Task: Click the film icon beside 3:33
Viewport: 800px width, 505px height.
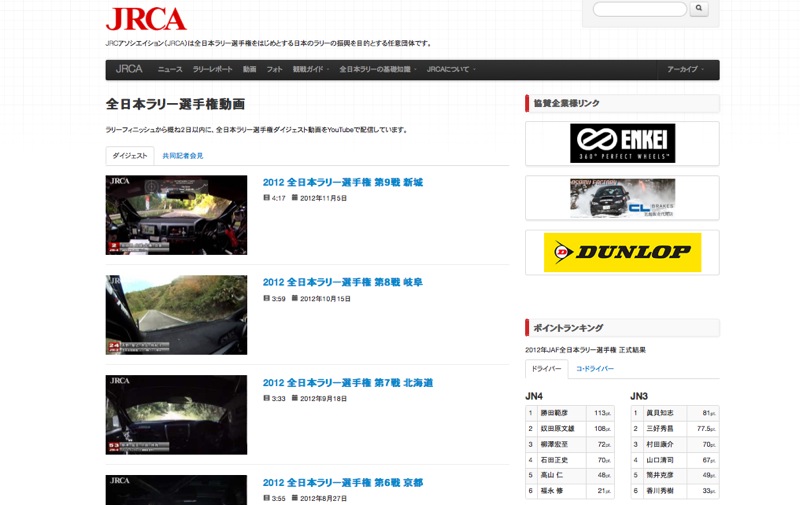Action: coord(266,398)
